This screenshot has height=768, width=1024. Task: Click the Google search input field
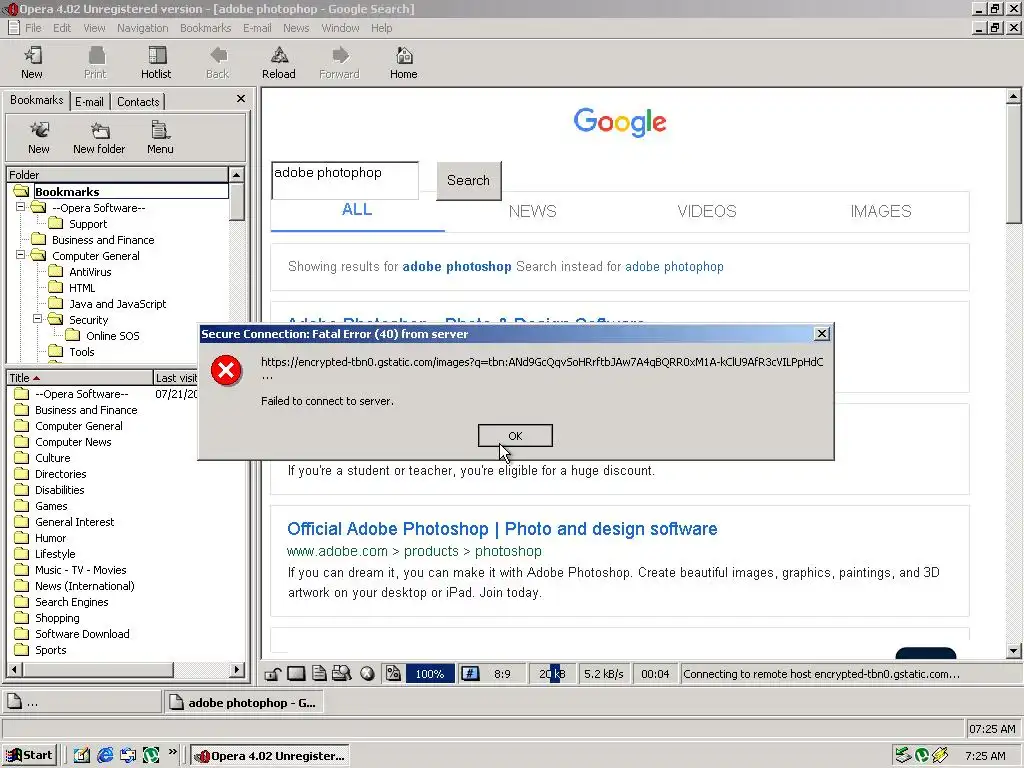click(345, 180)
